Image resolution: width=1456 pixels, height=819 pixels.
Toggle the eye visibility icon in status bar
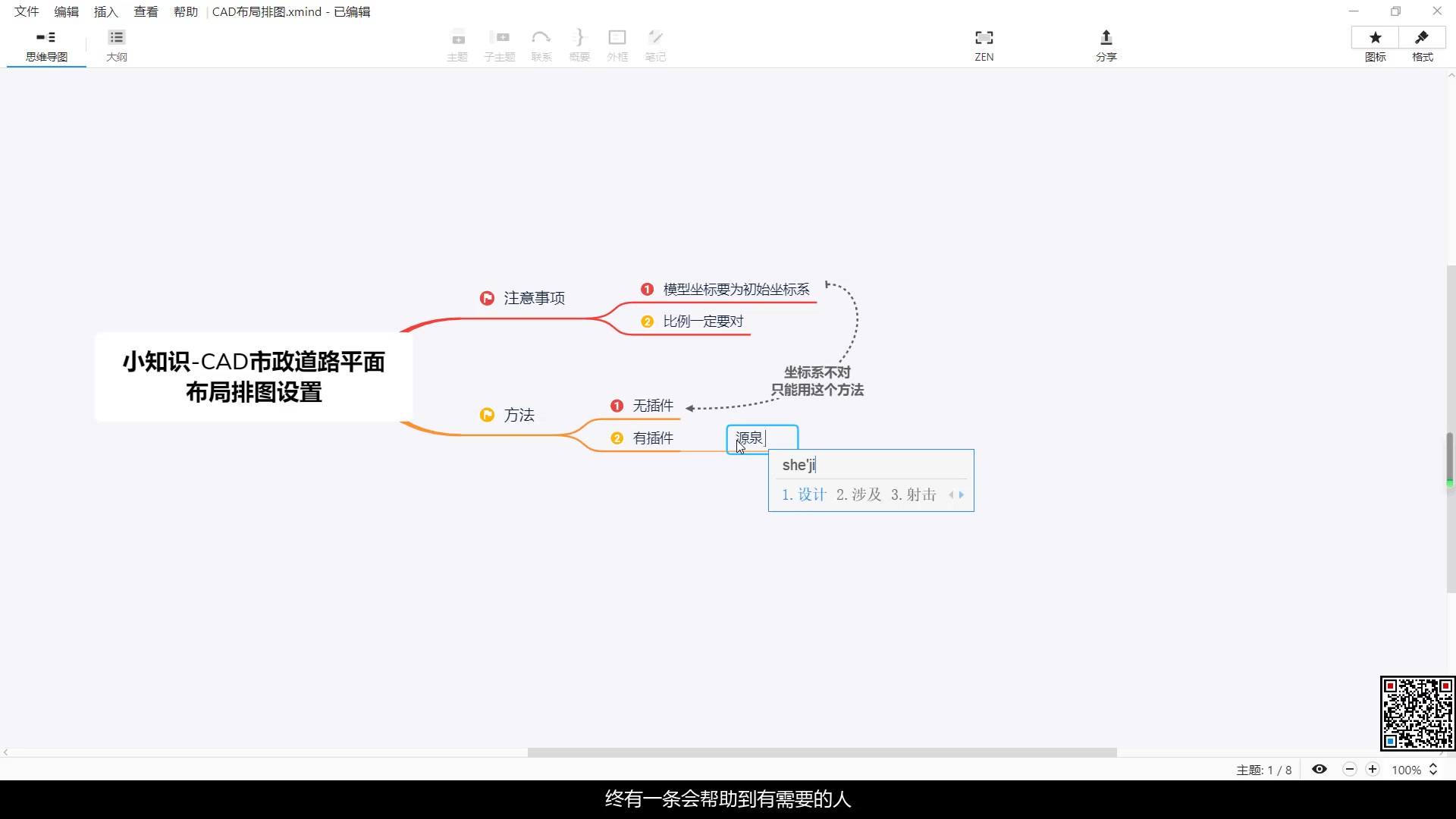click(1319, 769)
